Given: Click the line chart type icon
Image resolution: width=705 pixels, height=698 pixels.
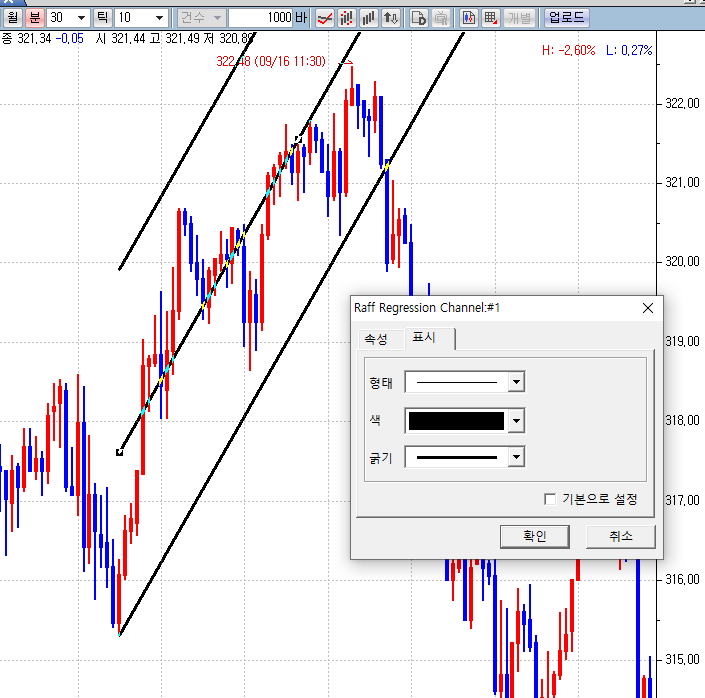Looking at the screenshot, I should [x=325, y=18].
